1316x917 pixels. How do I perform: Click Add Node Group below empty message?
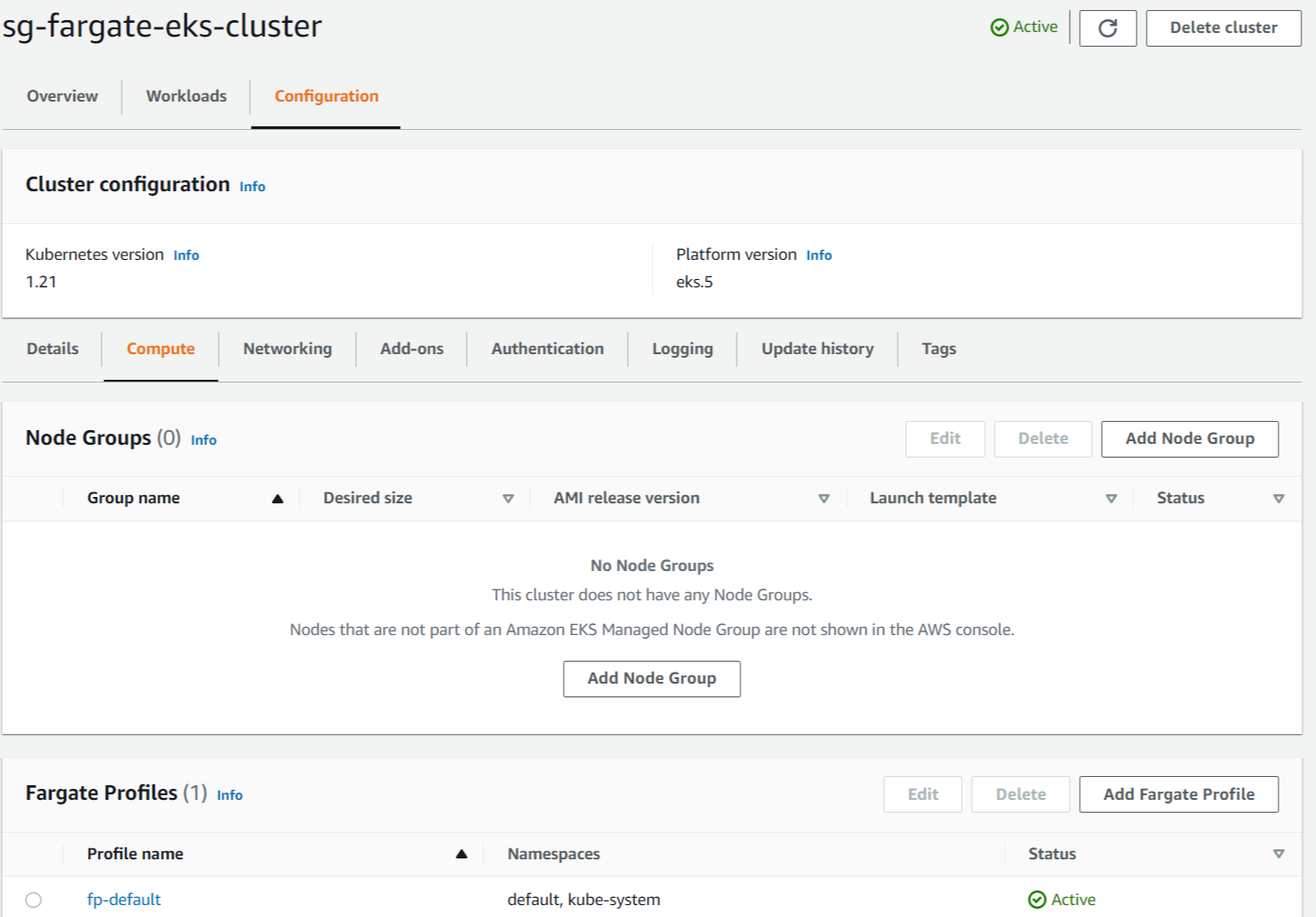tap(652, 679)
